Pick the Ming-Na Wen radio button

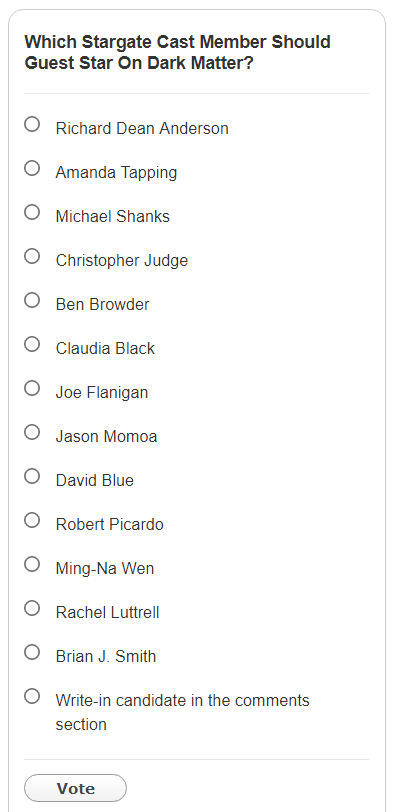click(32, 564)
